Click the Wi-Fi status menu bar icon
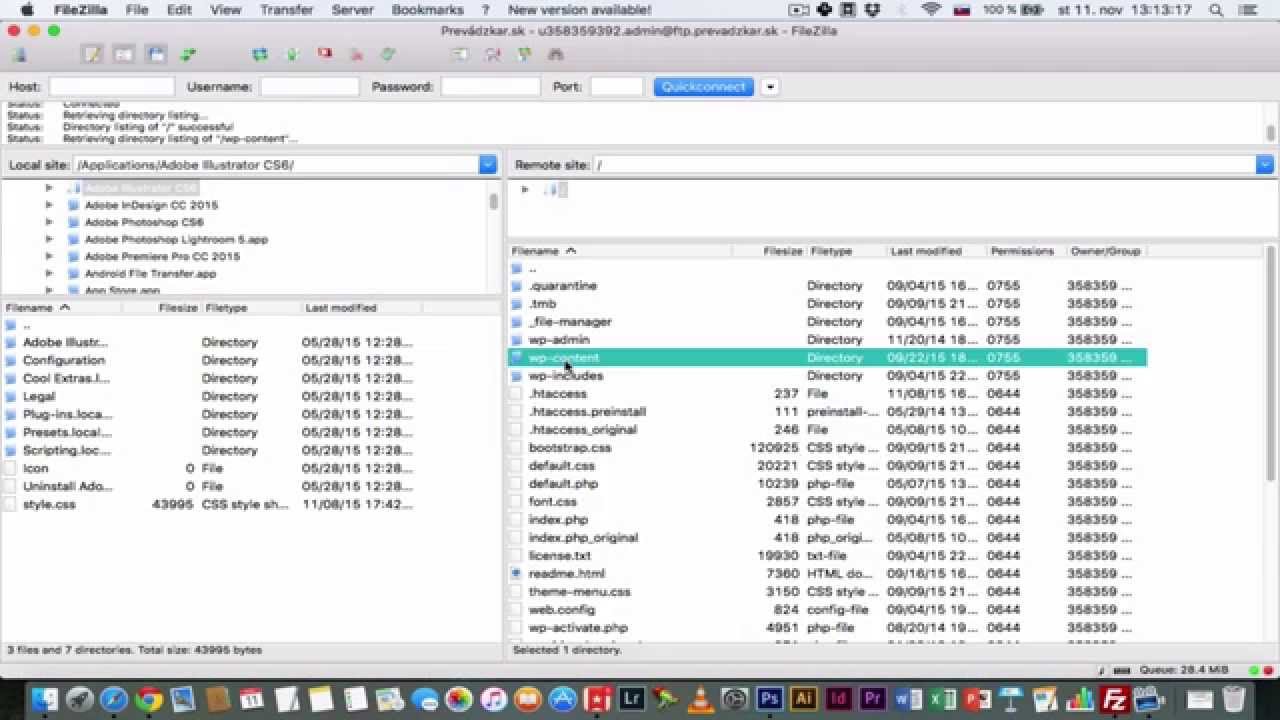1280x720 pixels. [x=931, y=10]
